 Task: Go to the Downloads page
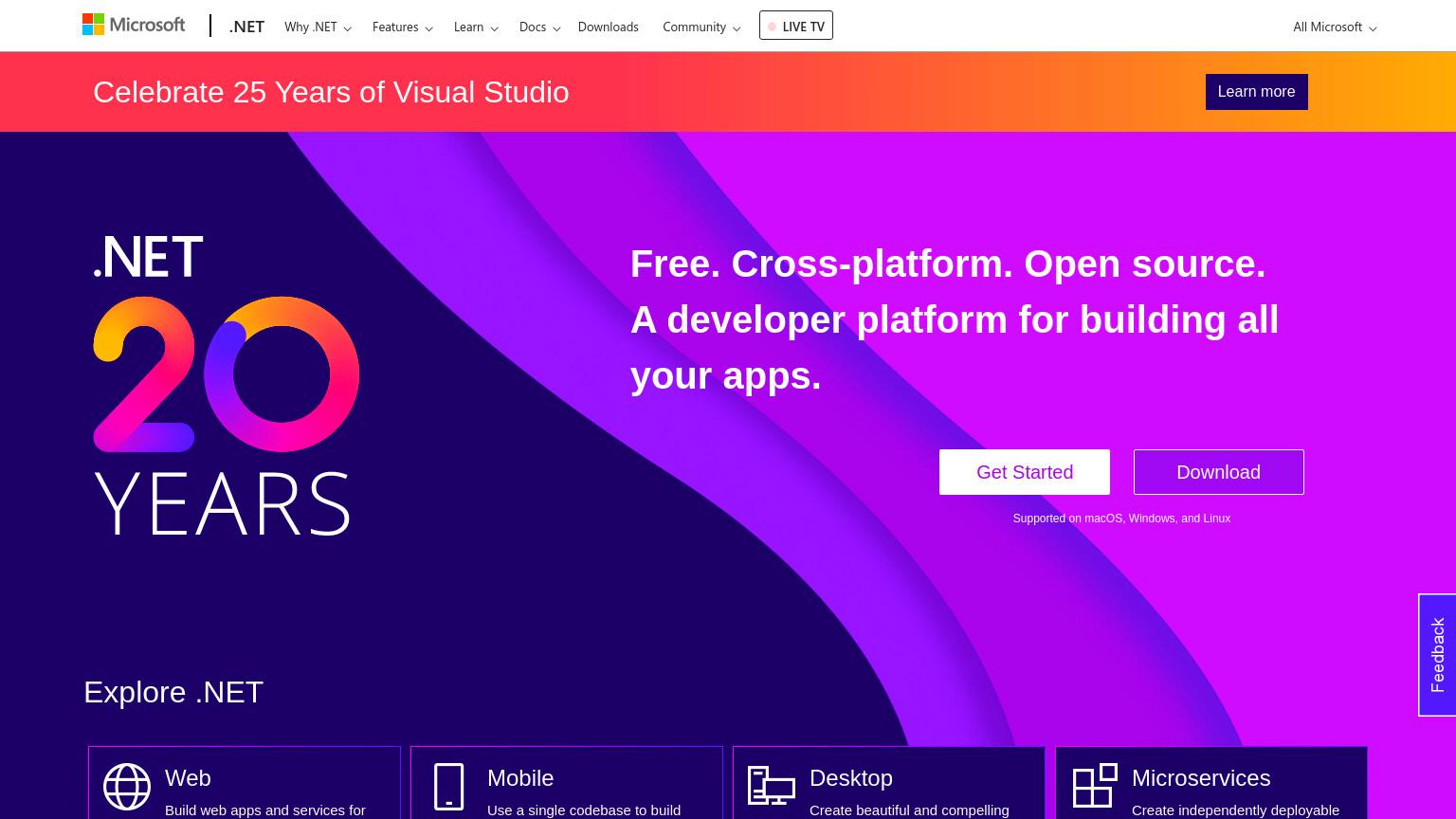[609, 27]
